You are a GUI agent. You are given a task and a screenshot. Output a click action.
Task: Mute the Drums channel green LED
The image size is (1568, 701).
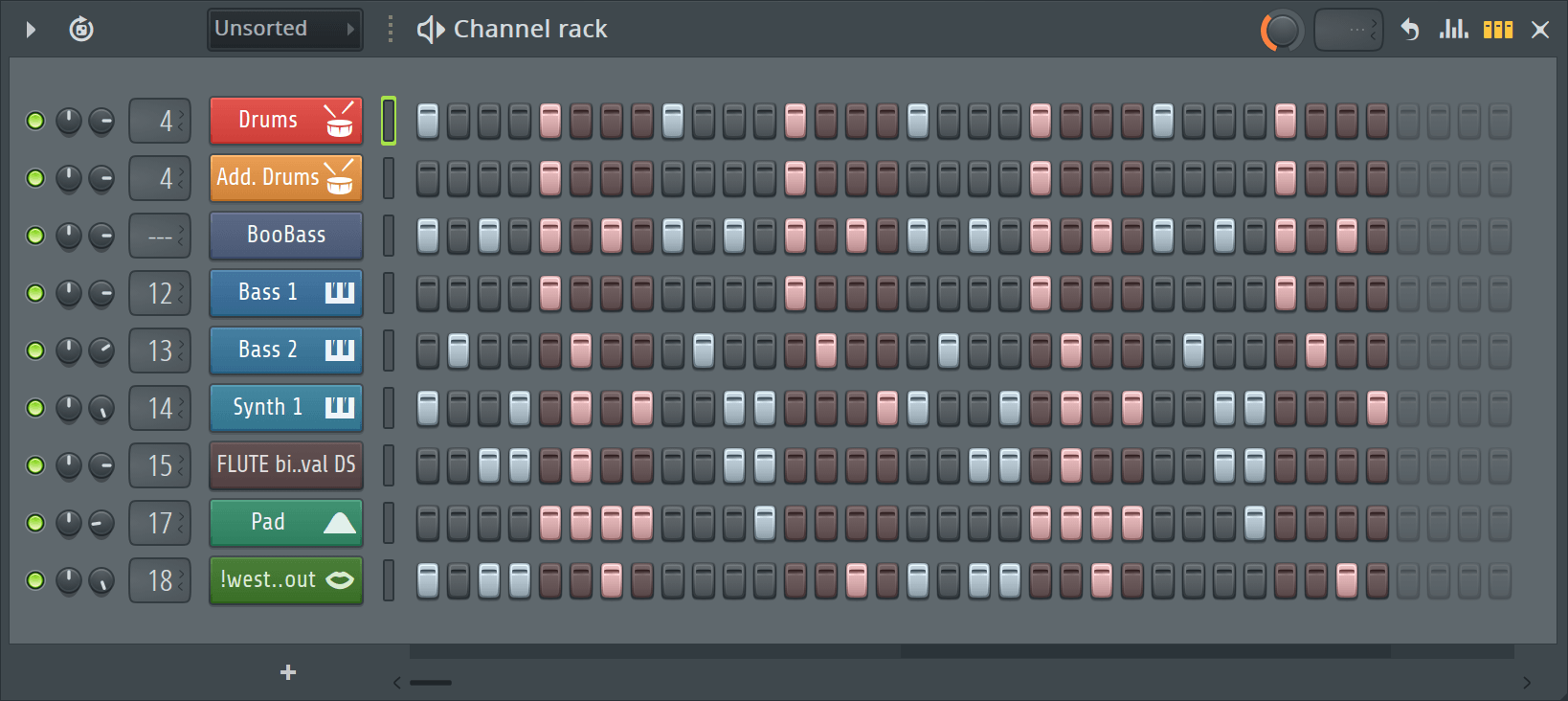coord(35,121)
